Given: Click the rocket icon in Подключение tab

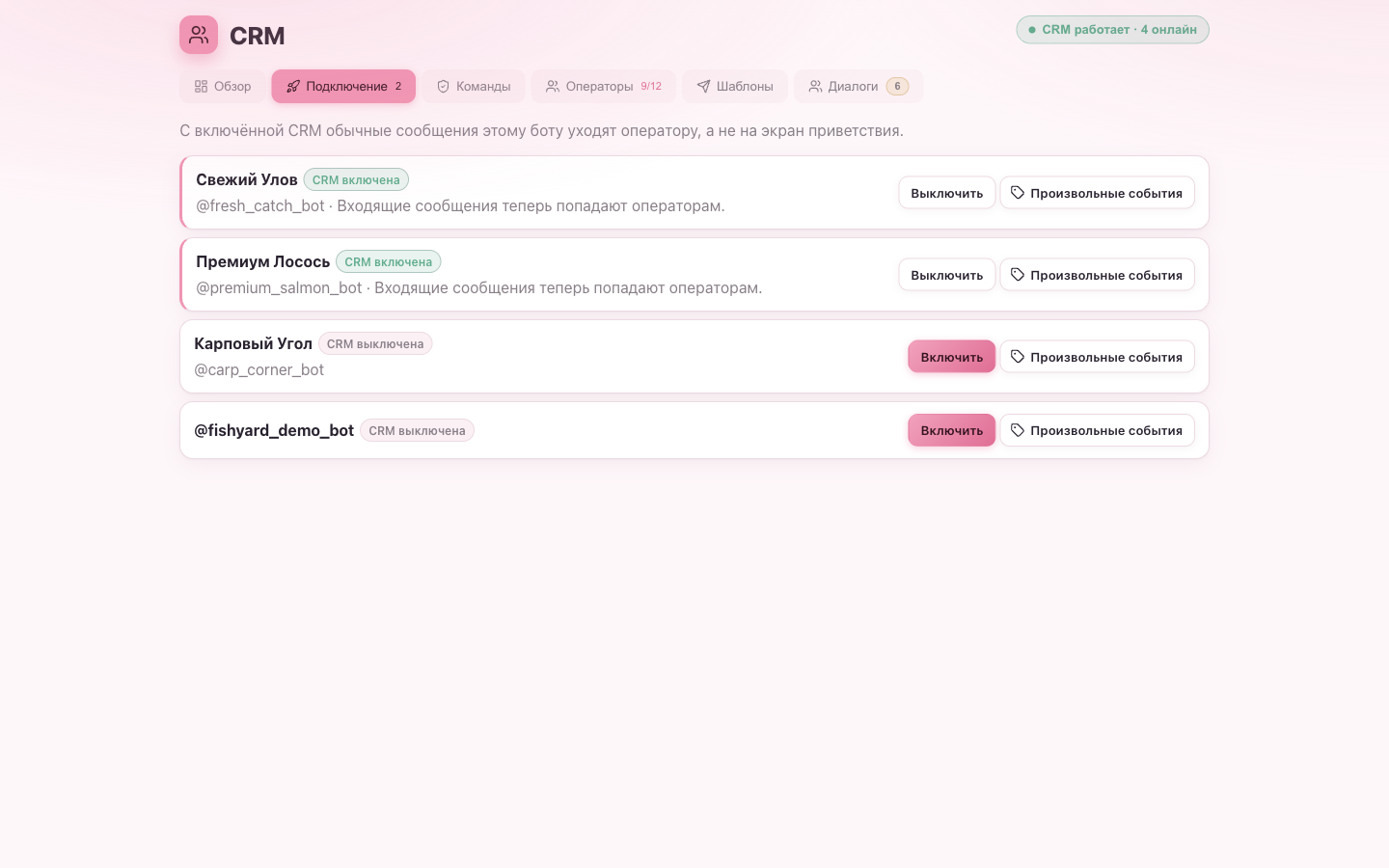Looking at the screenshot, I should point(293,87).
